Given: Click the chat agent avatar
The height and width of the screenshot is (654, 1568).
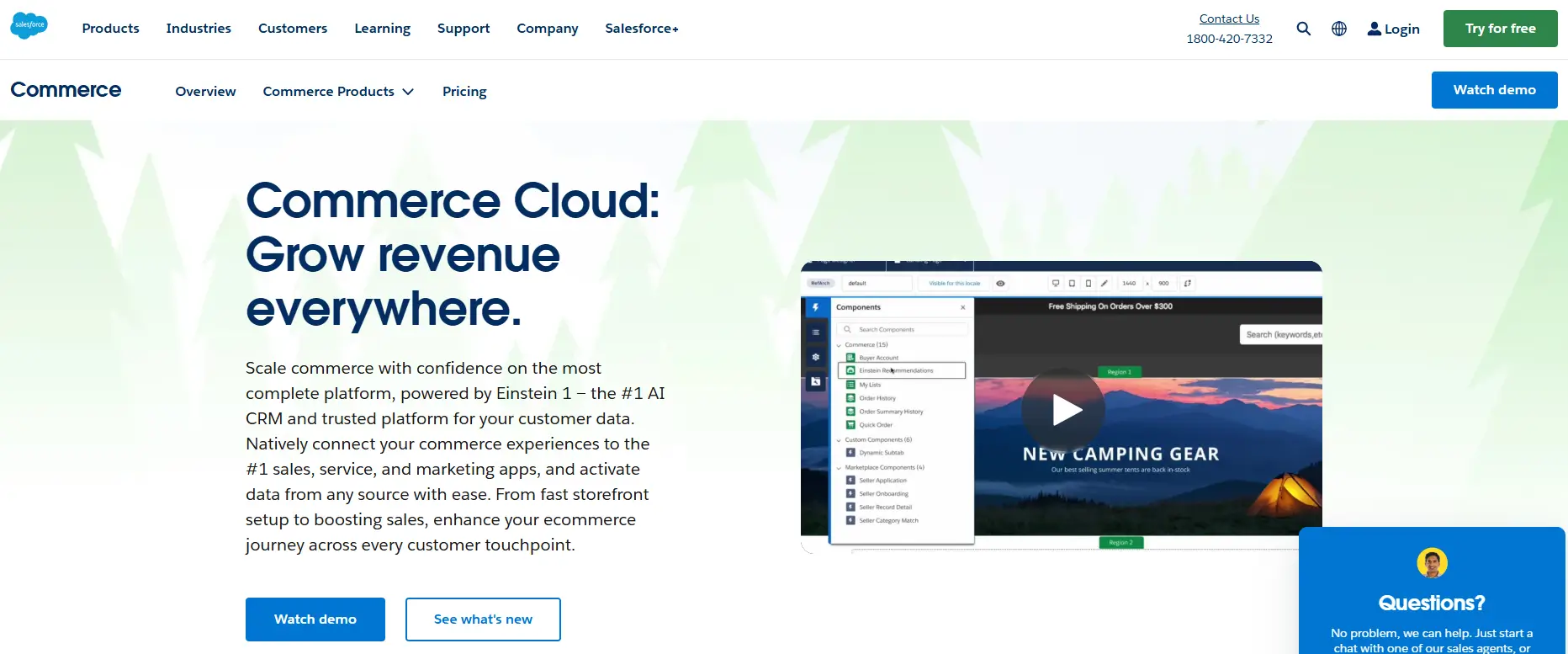Looking at the screenshot, I should coord(1432,562).
